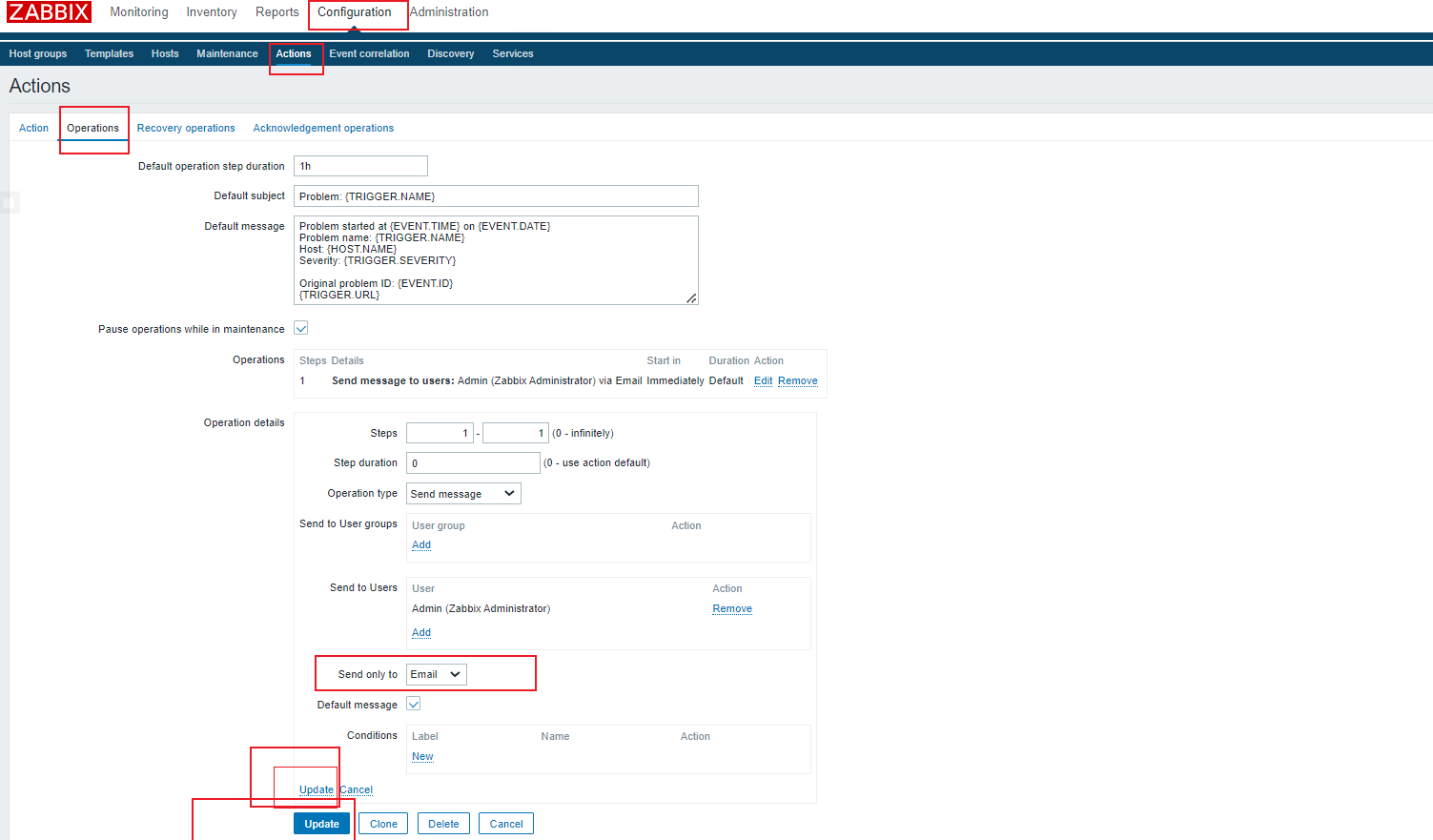Click the Send message to users details text
This screenshot has width=1433, height=840.
tap(487, 380)
